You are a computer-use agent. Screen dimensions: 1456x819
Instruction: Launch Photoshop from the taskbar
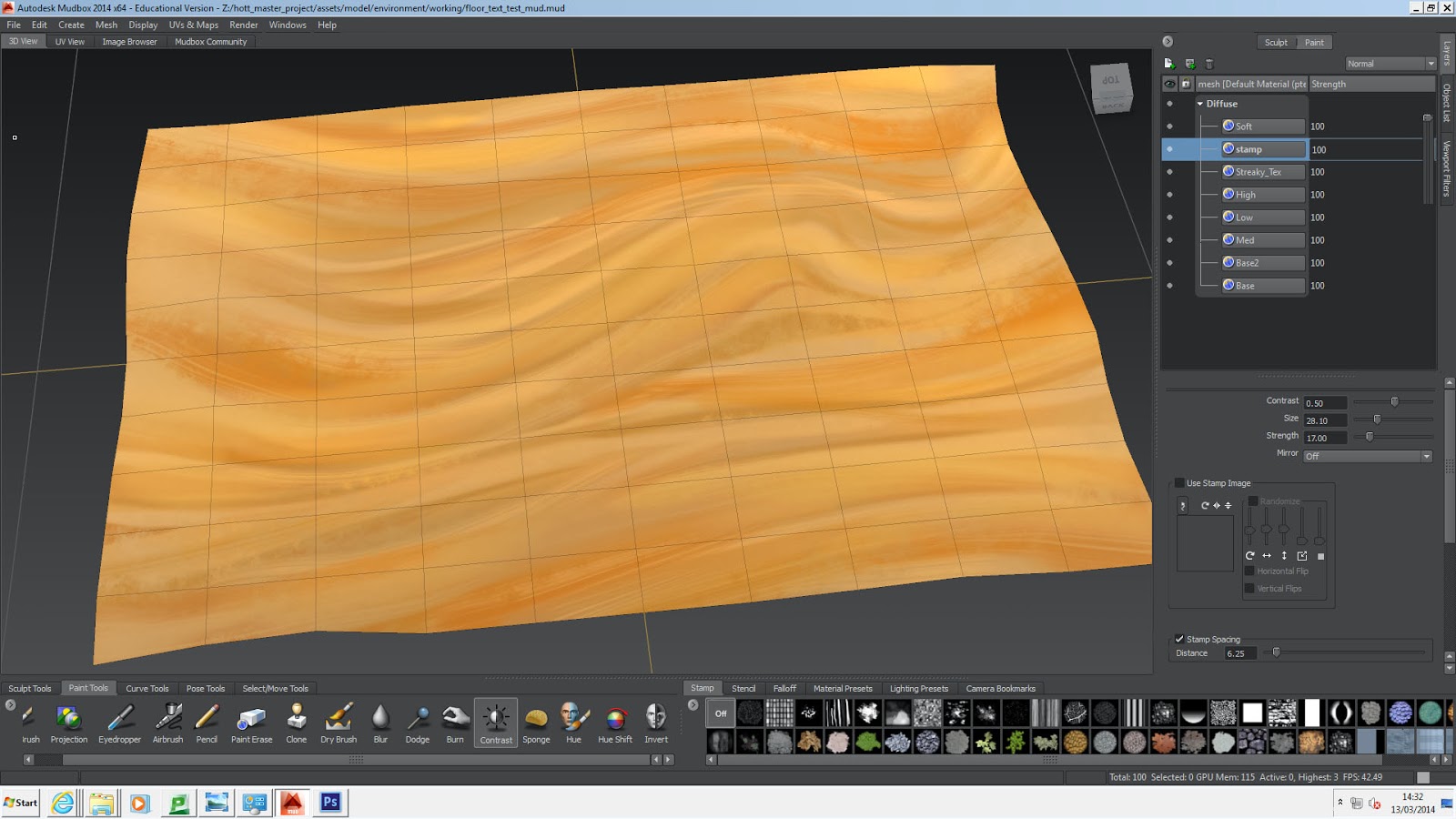tap(330, 803)
